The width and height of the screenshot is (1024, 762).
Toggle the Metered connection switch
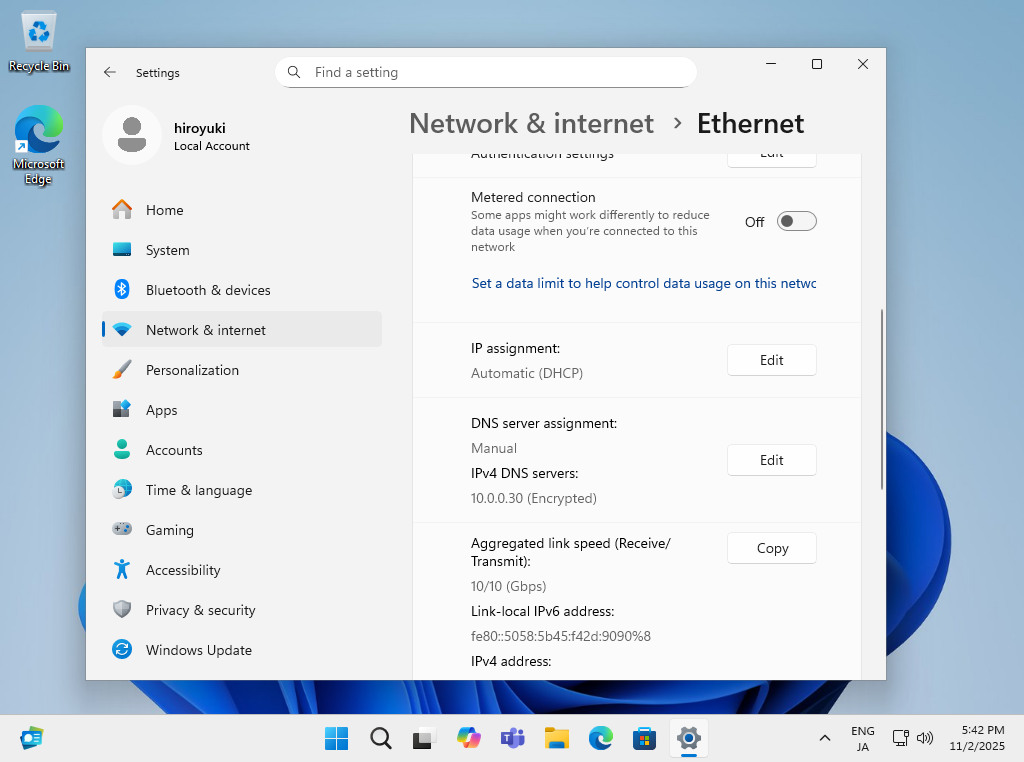click(796, 222)
